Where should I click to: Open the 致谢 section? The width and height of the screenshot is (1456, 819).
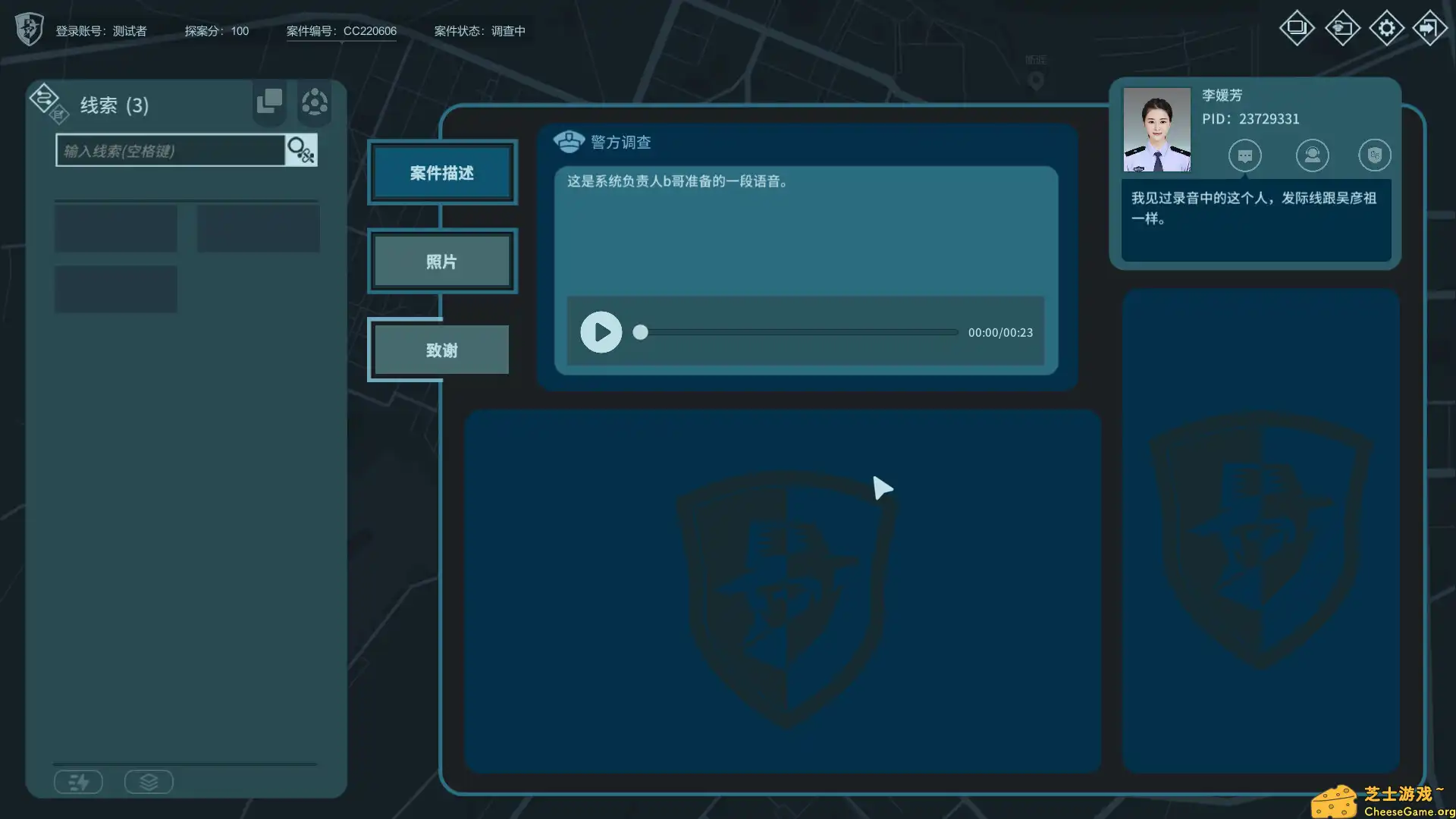pyautogui.click(x=438, y=350)
